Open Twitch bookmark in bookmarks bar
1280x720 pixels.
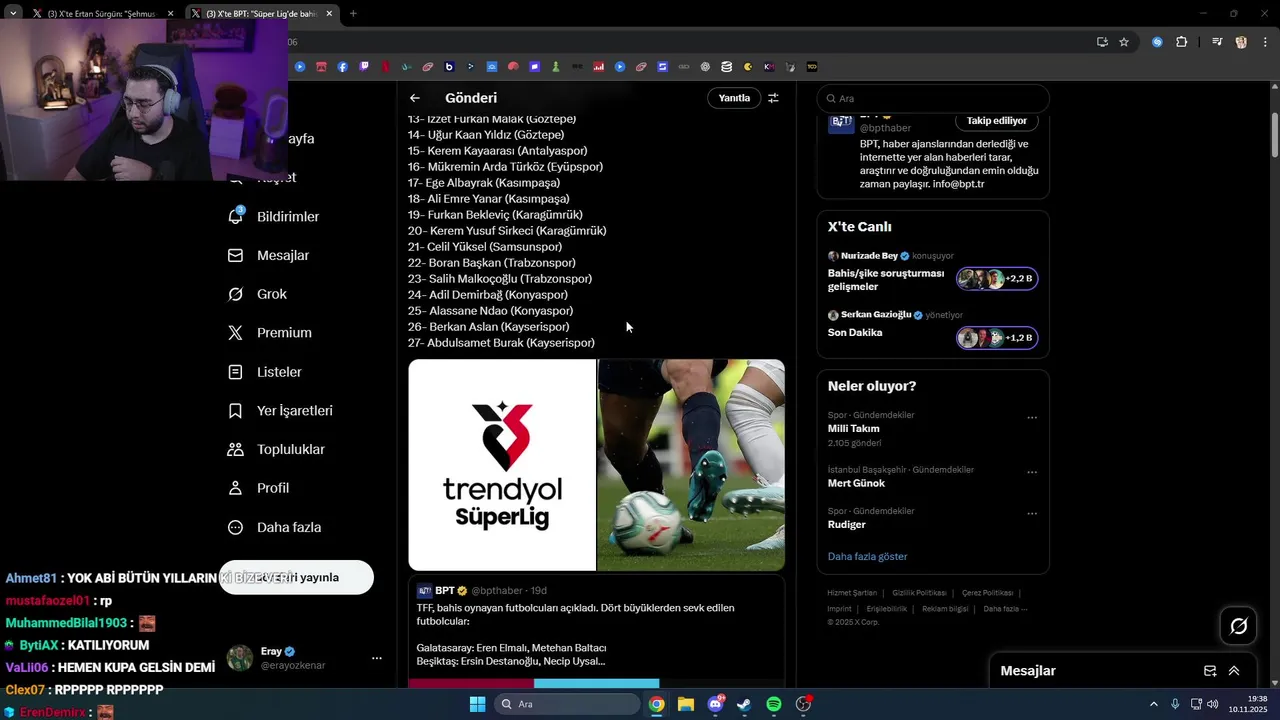coord(364,67)
